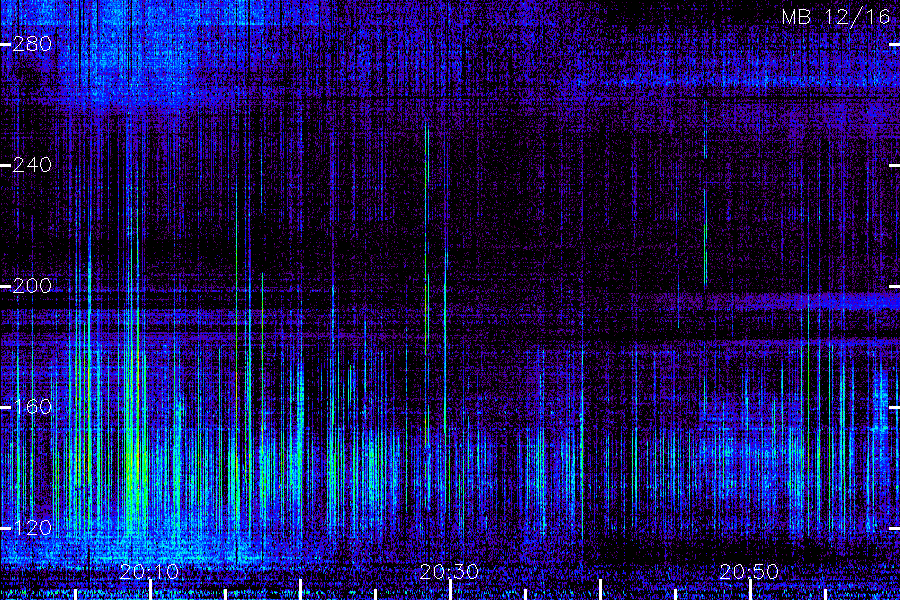Click the 120 frequency axis label

coord(32,528)
